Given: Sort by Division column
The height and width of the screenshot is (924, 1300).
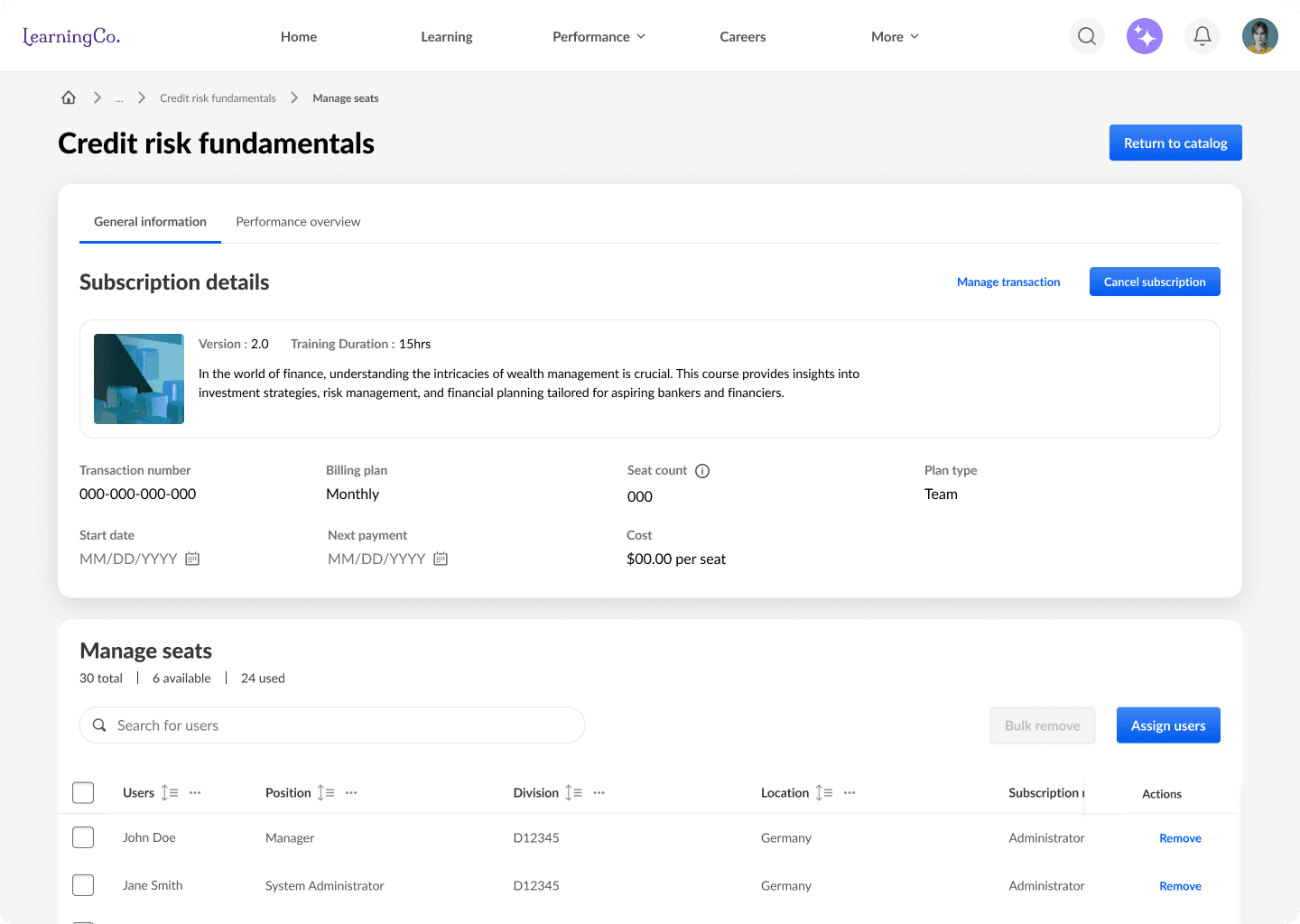Looking at the screenshot, I should point(573,792).
